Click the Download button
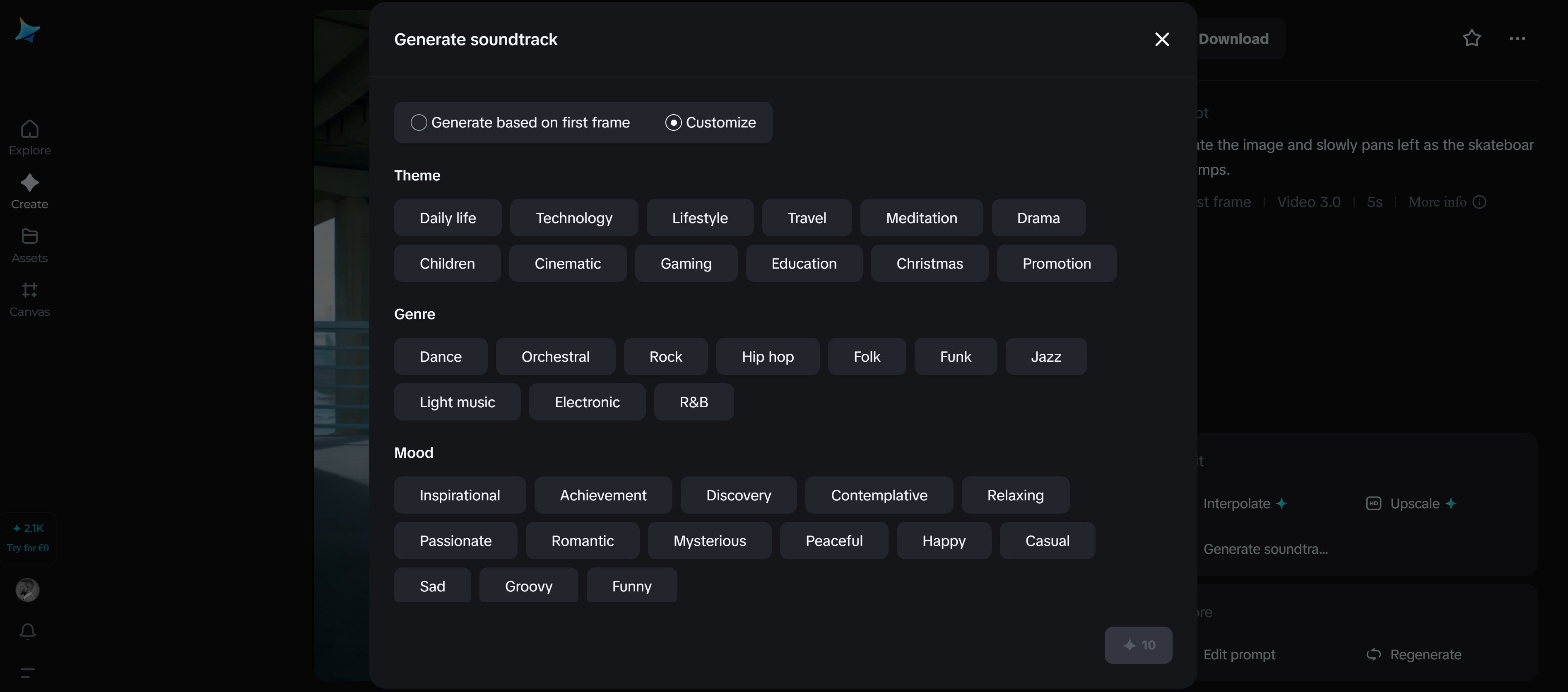Image resolution: width=1568 pixels, height=692 pixels. [1233, 38]
